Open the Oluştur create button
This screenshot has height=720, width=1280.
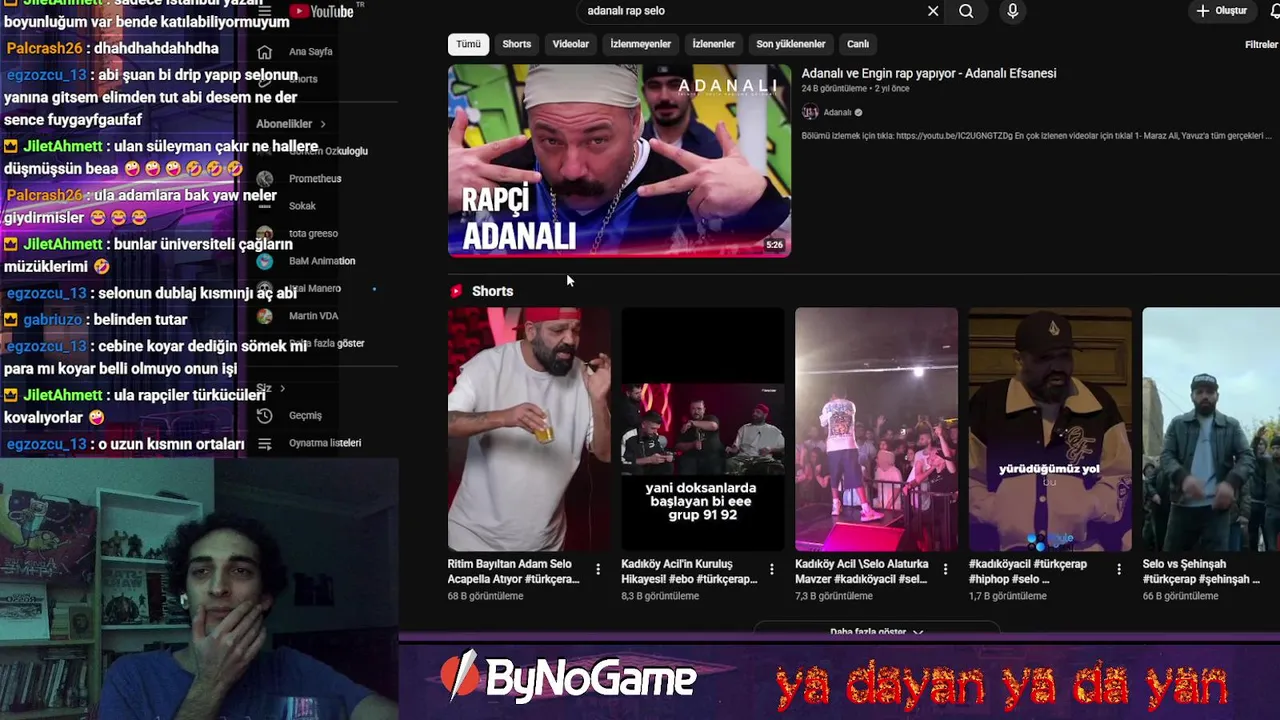(1222, 11)
